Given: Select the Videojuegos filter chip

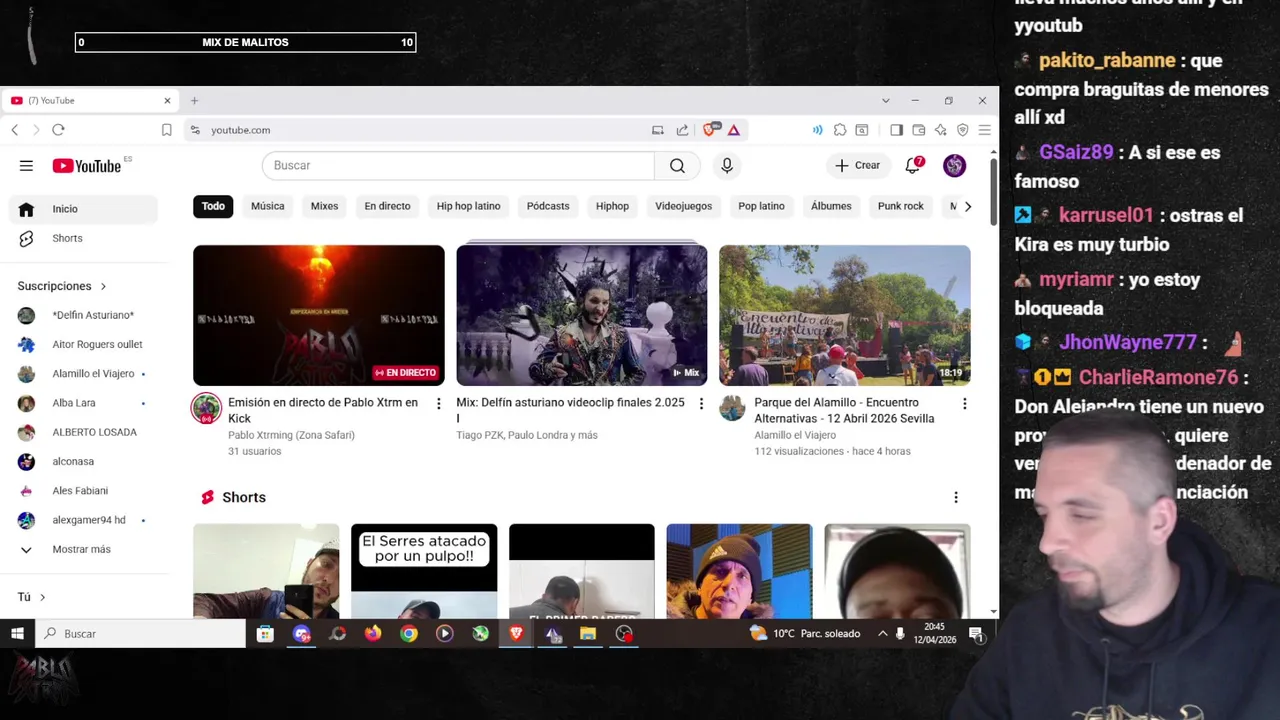Looking at the screenshot, I should click(x=683, y=206).
